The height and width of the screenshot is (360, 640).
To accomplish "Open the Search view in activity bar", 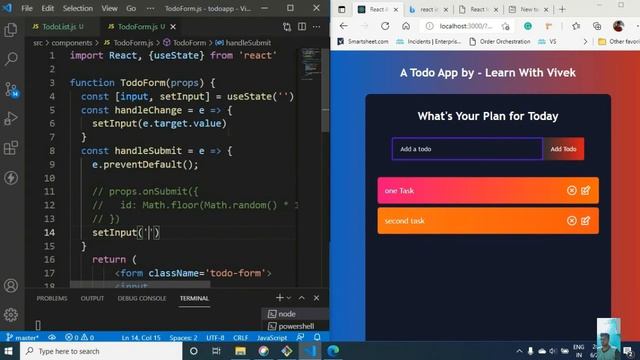I will [x=11, y=59].
